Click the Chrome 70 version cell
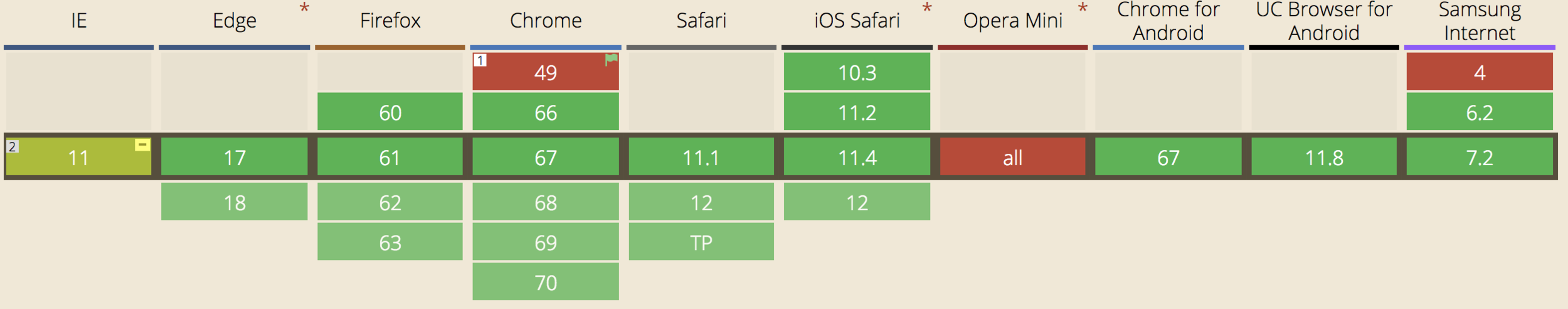The width and height of the screenshot is (1568, 309). point(545,282)
